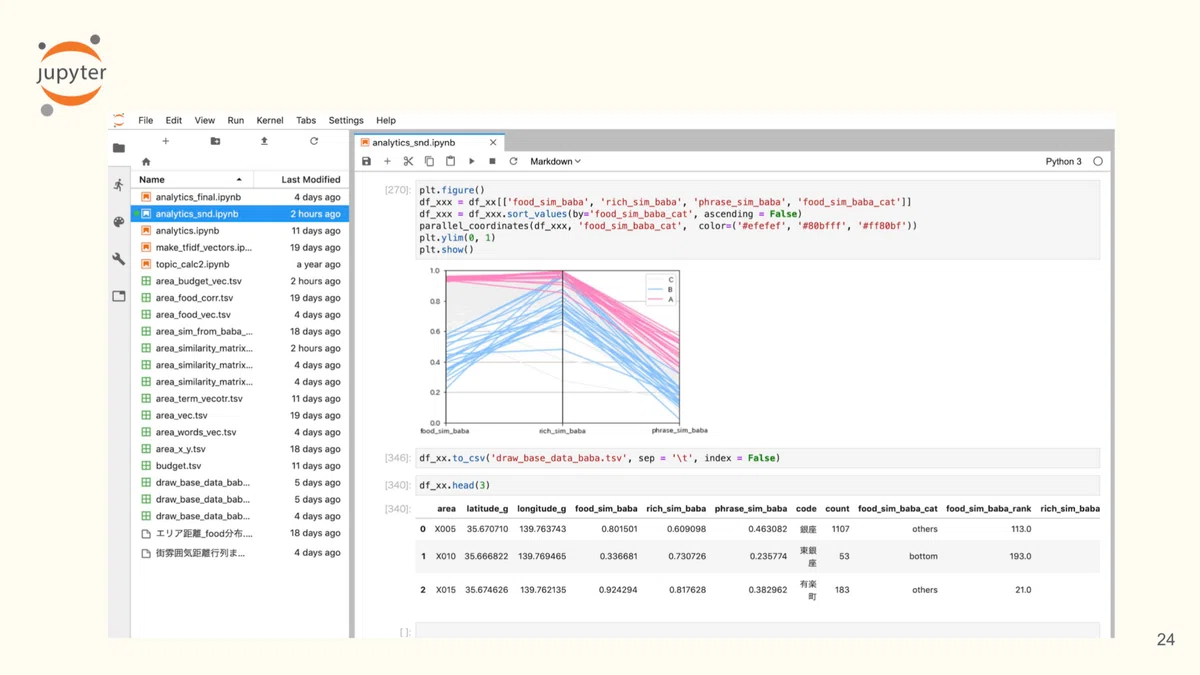The width and height of the screenshot is (1200, 675).
Task: Sort files by Last Modified header
Action: coord(300,179)
